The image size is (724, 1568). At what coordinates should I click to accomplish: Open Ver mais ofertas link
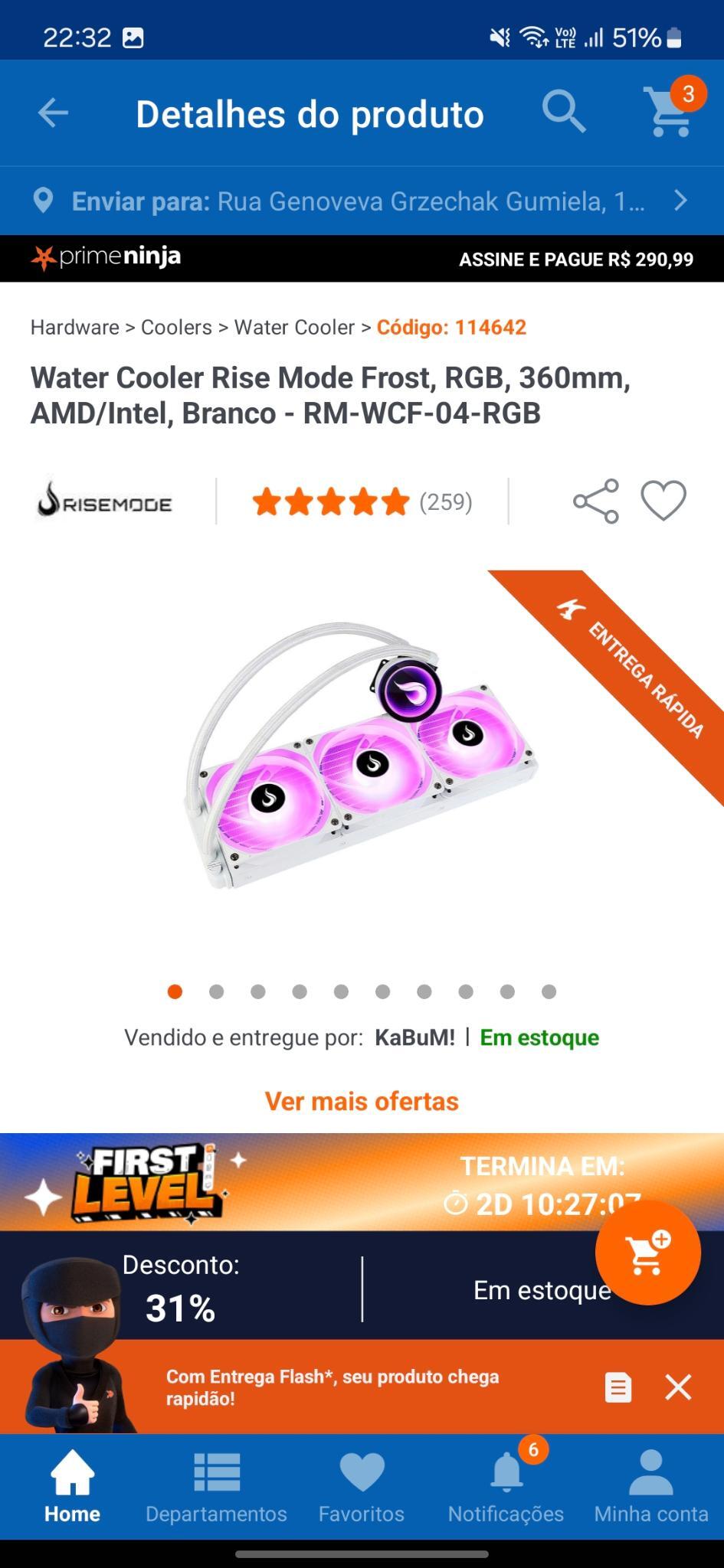[362, 1101]
